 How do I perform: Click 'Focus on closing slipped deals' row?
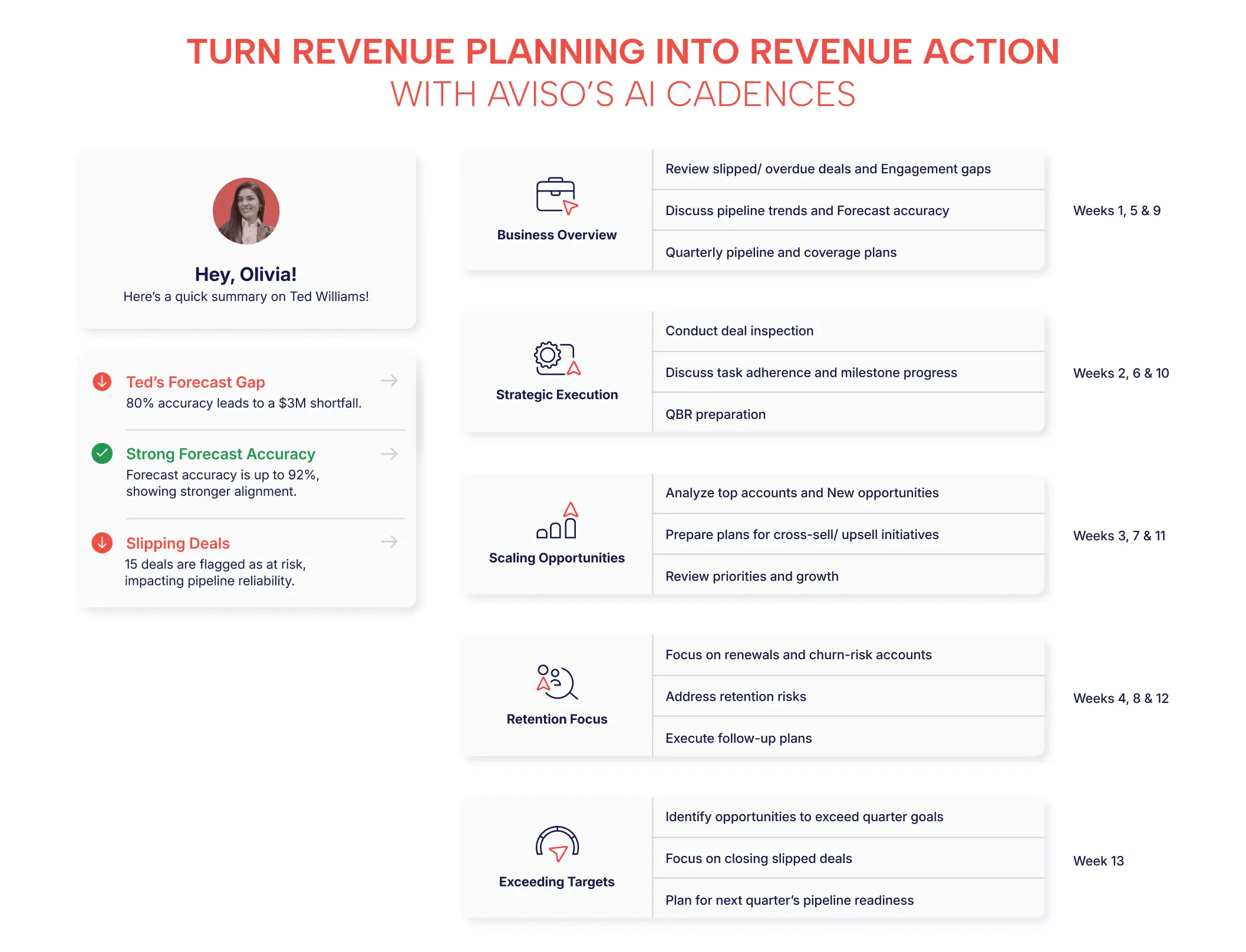[x=849, y=858]
